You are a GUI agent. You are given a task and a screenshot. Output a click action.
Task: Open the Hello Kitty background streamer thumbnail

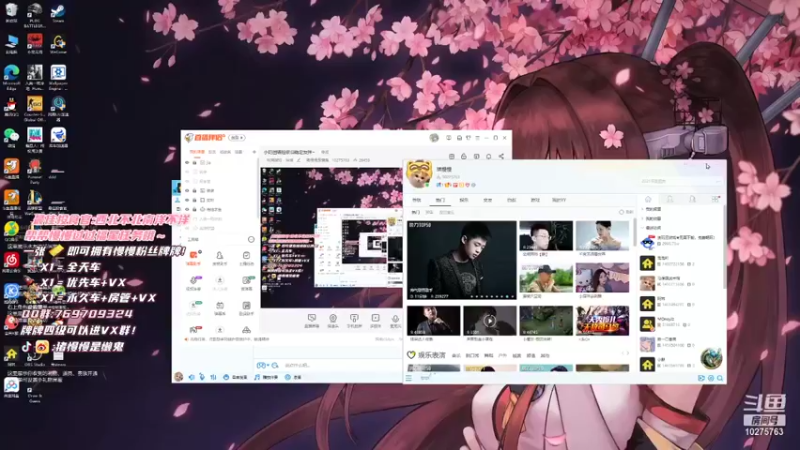point(602,278)
